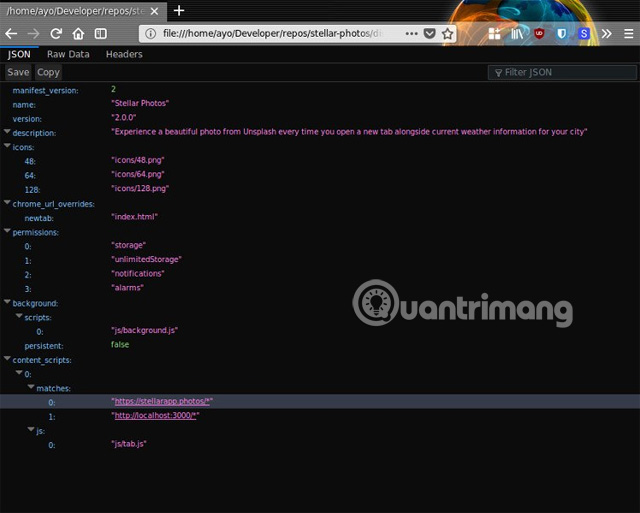Click the persistent key label
The width and height of the screenshot is (640, 513).
click(44, 346)
